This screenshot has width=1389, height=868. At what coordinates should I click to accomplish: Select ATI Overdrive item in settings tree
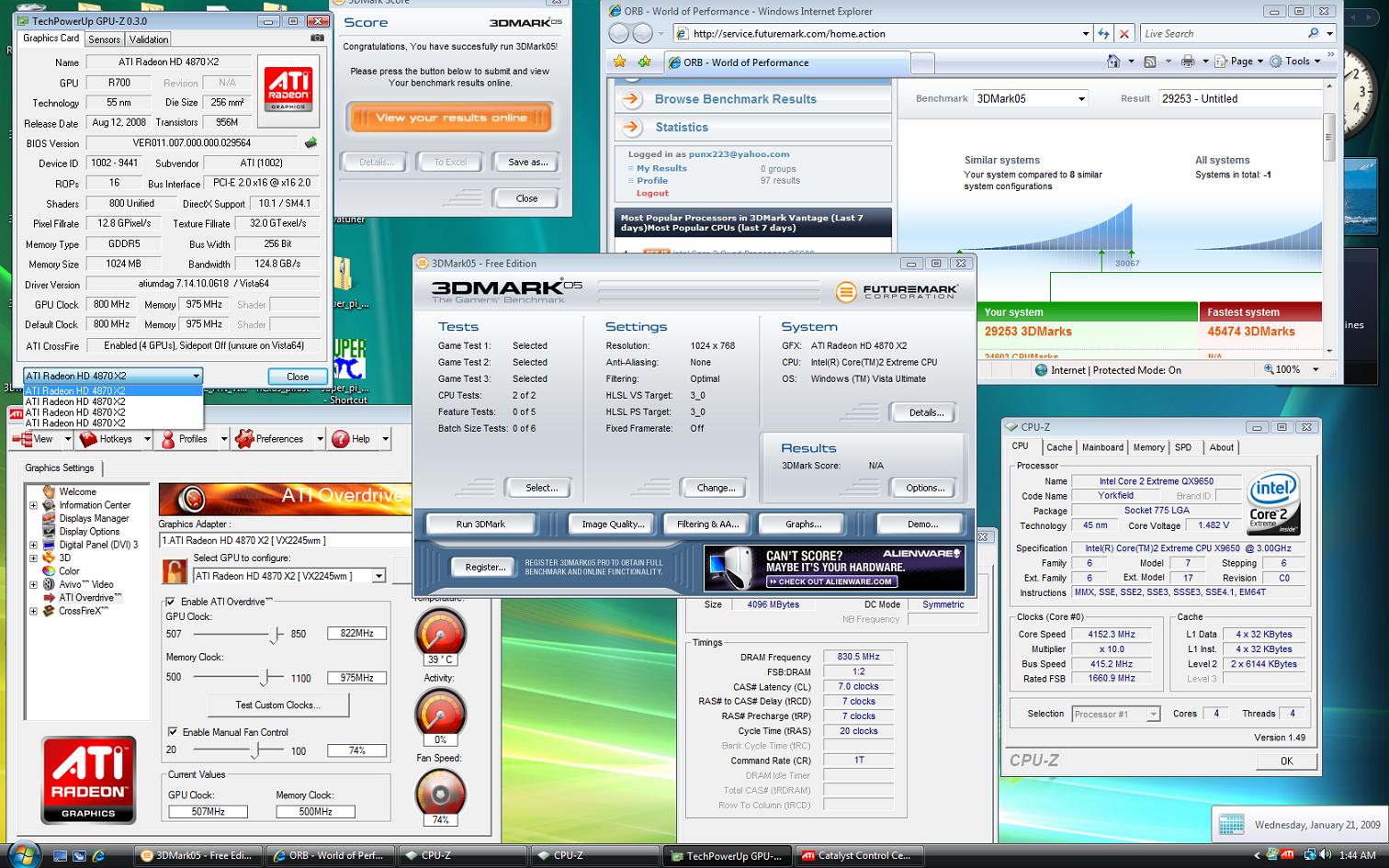(88, 598)
